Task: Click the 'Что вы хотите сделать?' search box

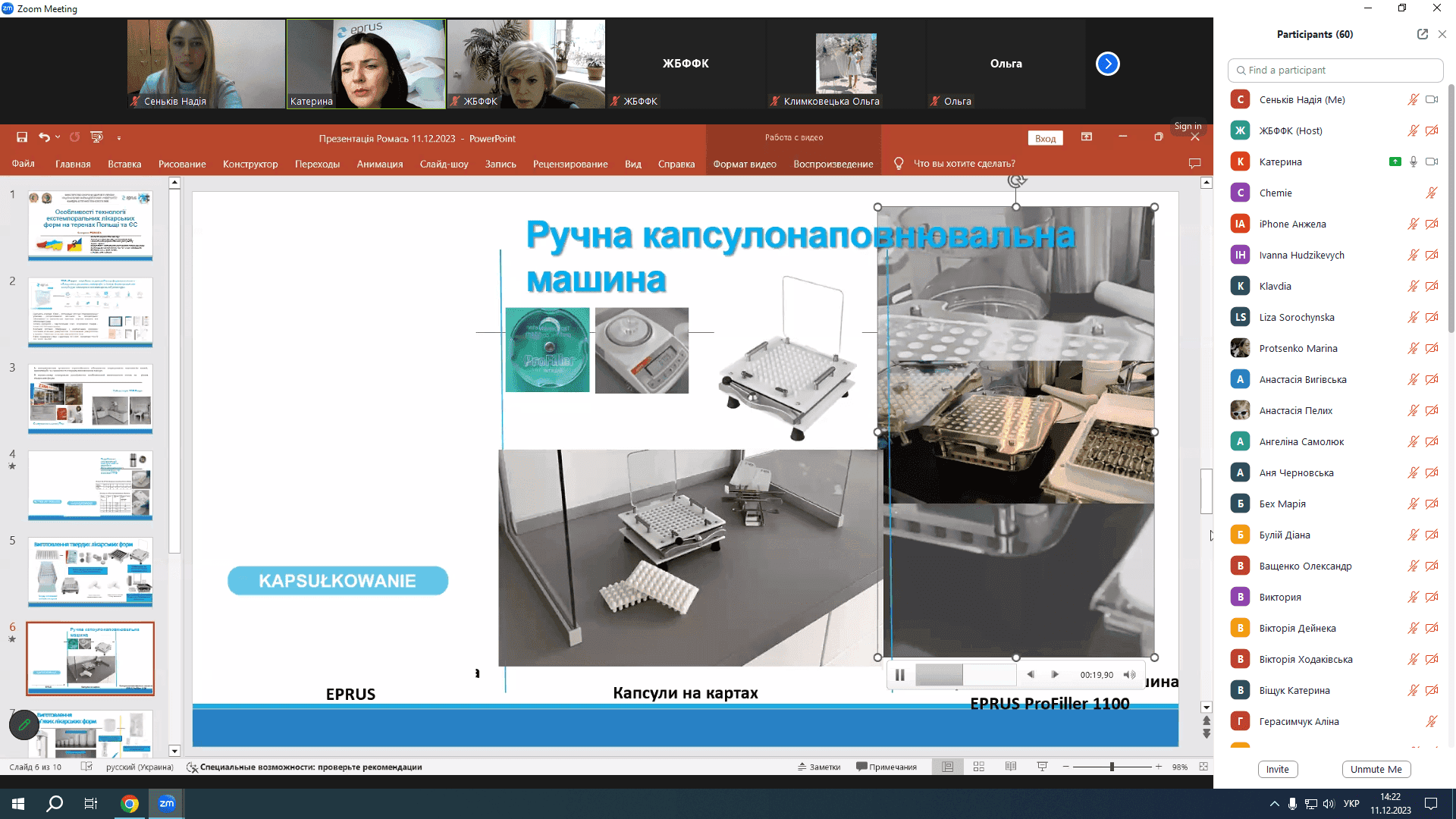Action: point(964,164)
